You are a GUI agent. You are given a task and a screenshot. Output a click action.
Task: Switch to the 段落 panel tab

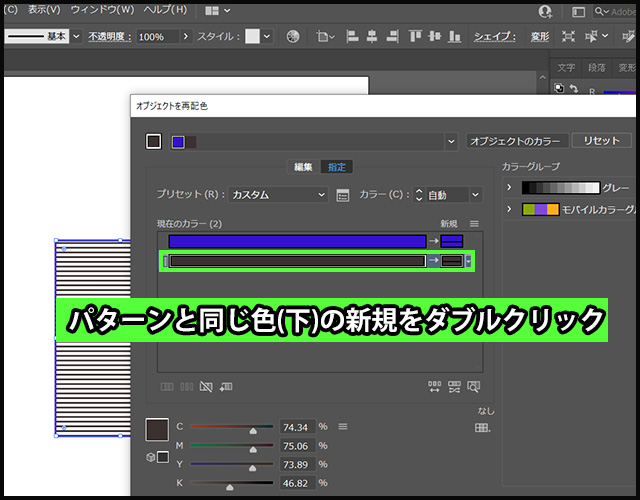click(x=596, y=68)
